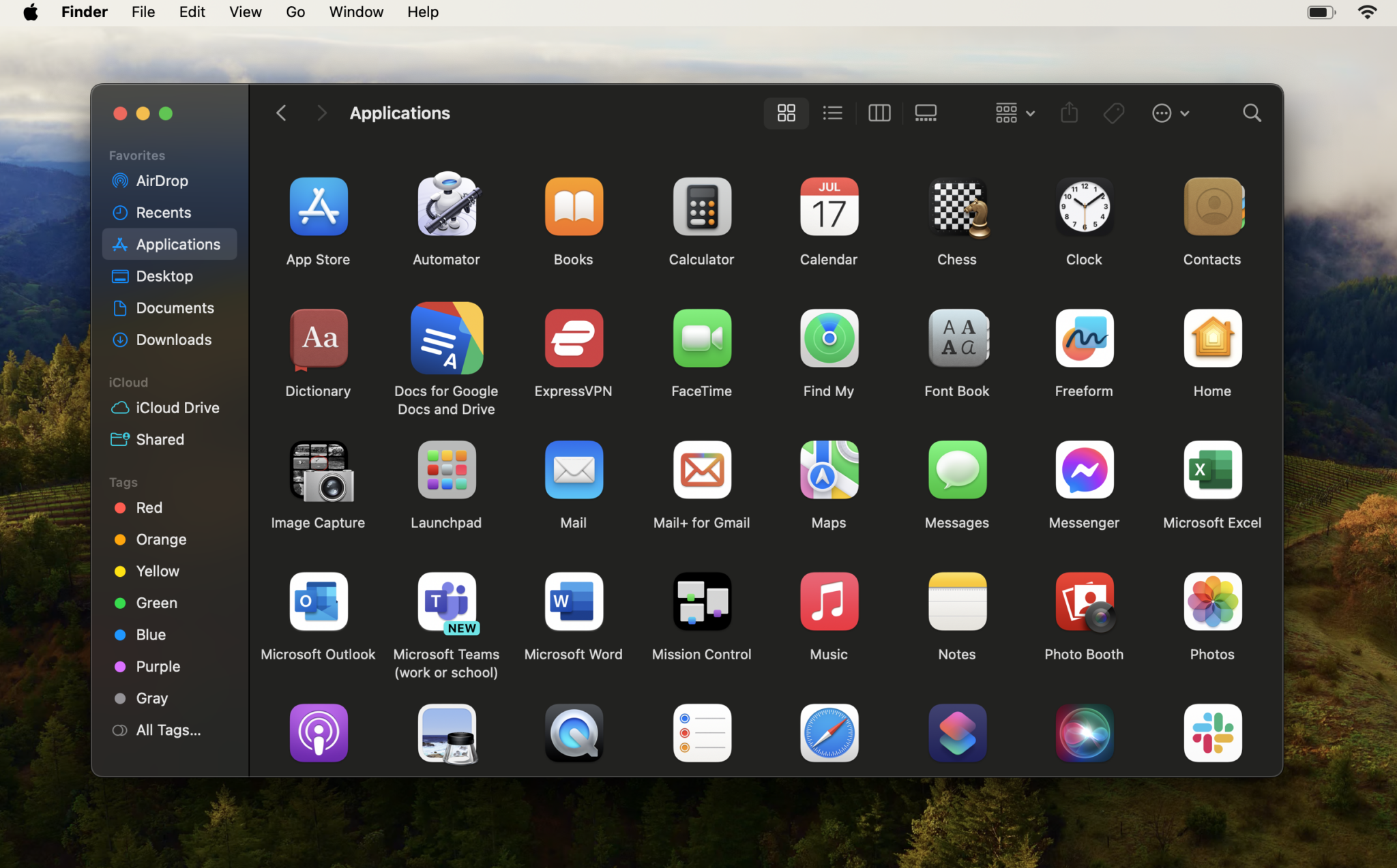This screenshot has width=1397, height=868.
Task: Open the tags dropdown in the toolbar
Action: 1113,113
